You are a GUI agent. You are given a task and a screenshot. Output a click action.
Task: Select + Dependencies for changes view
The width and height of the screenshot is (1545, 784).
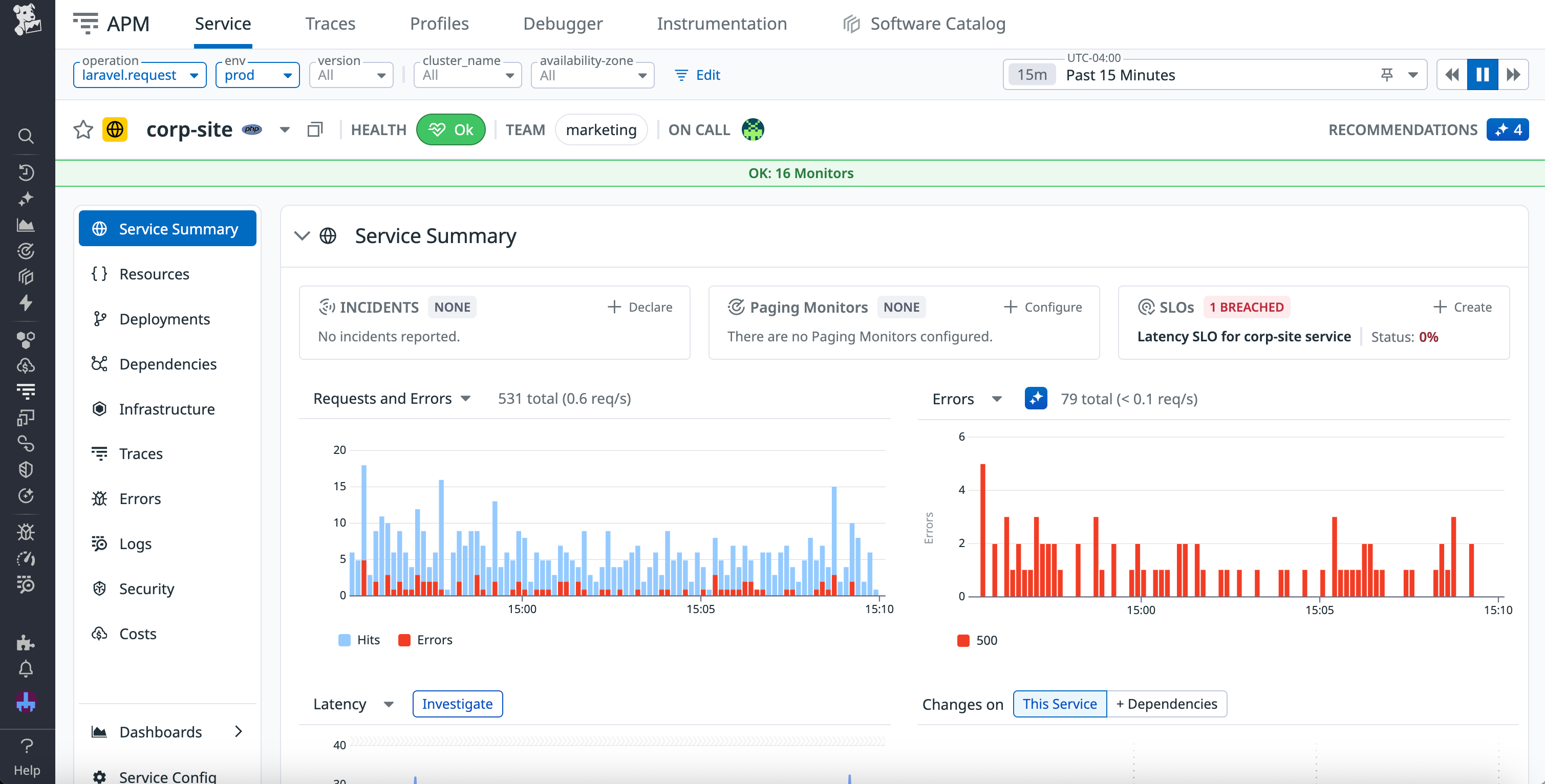[x=1166, y=704]
